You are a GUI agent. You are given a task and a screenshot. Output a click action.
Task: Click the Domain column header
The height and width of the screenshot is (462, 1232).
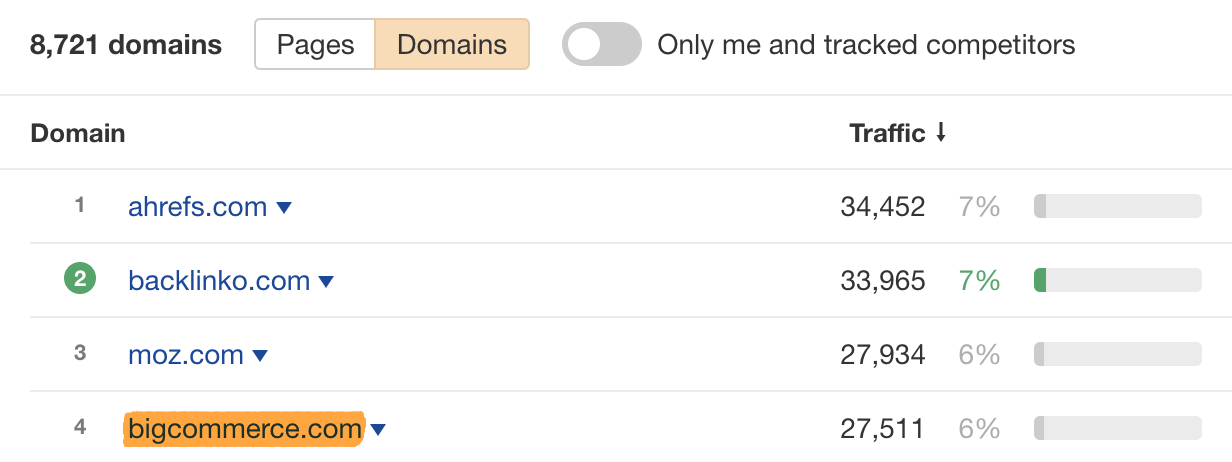pyautogui.click(x=78, y=133)
